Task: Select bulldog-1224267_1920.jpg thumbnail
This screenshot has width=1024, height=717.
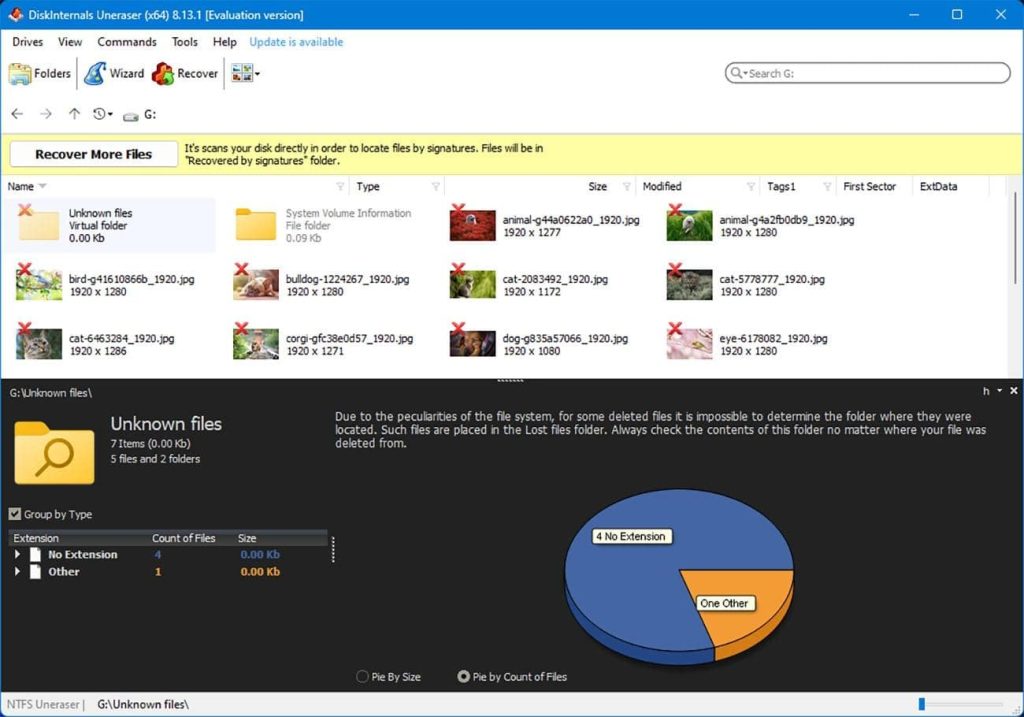Action: 255,285
